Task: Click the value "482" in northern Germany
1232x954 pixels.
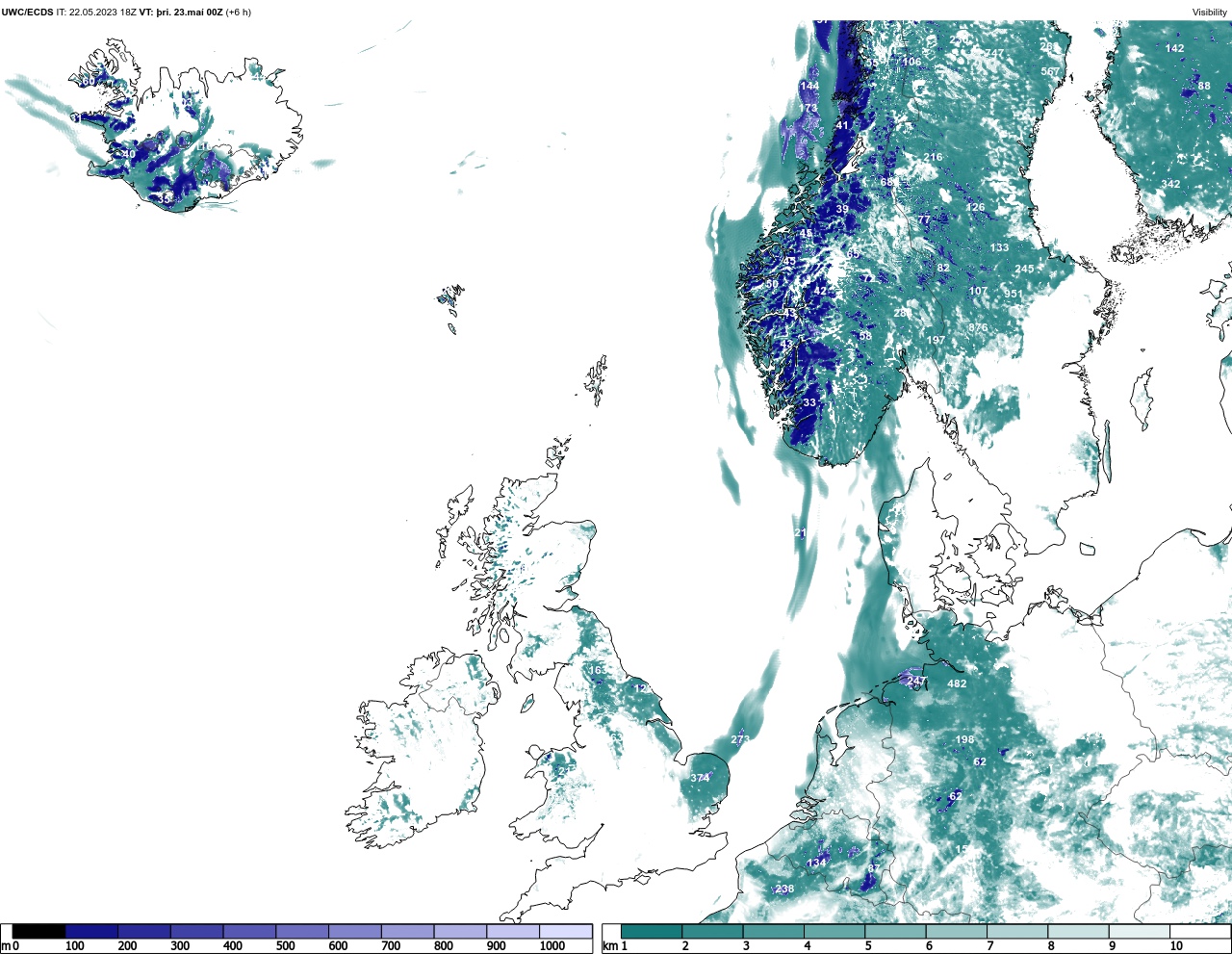Action: coord(957,683)
